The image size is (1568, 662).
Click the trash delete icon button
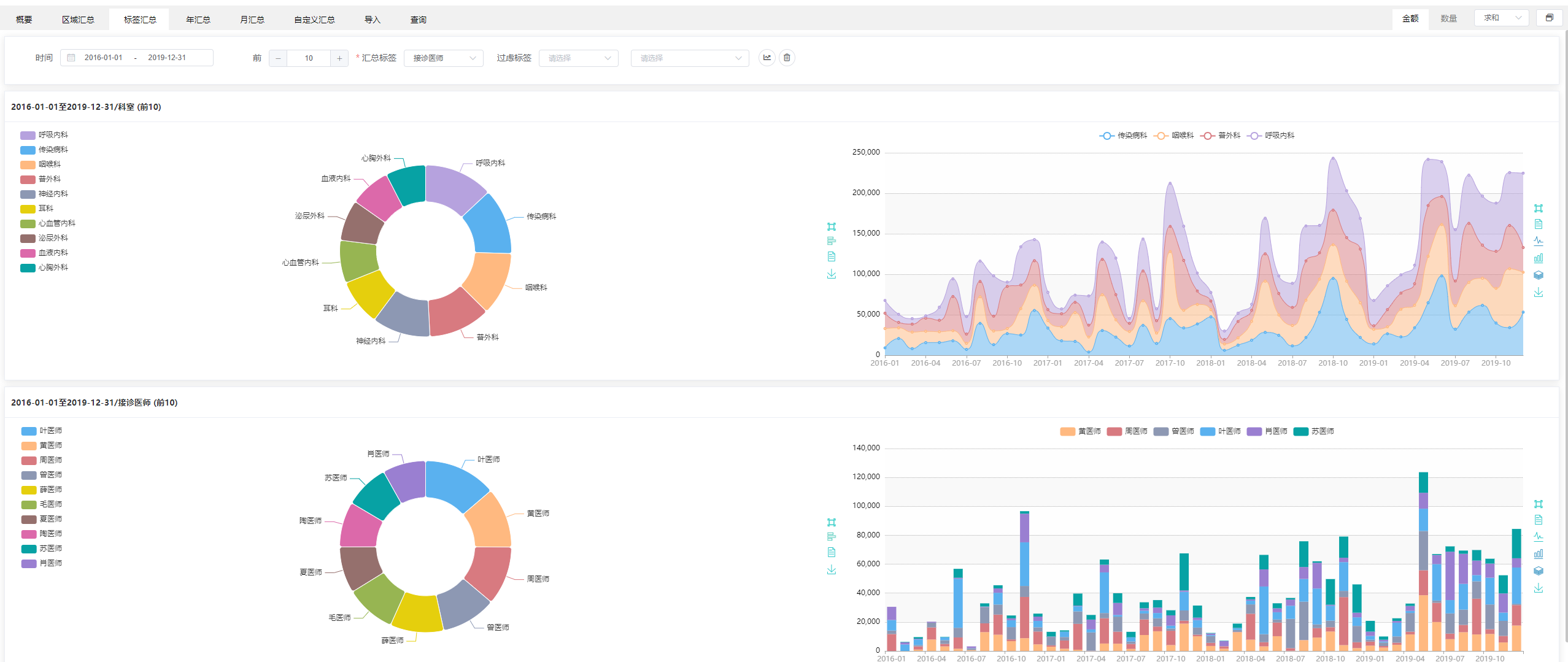(787, 58)
